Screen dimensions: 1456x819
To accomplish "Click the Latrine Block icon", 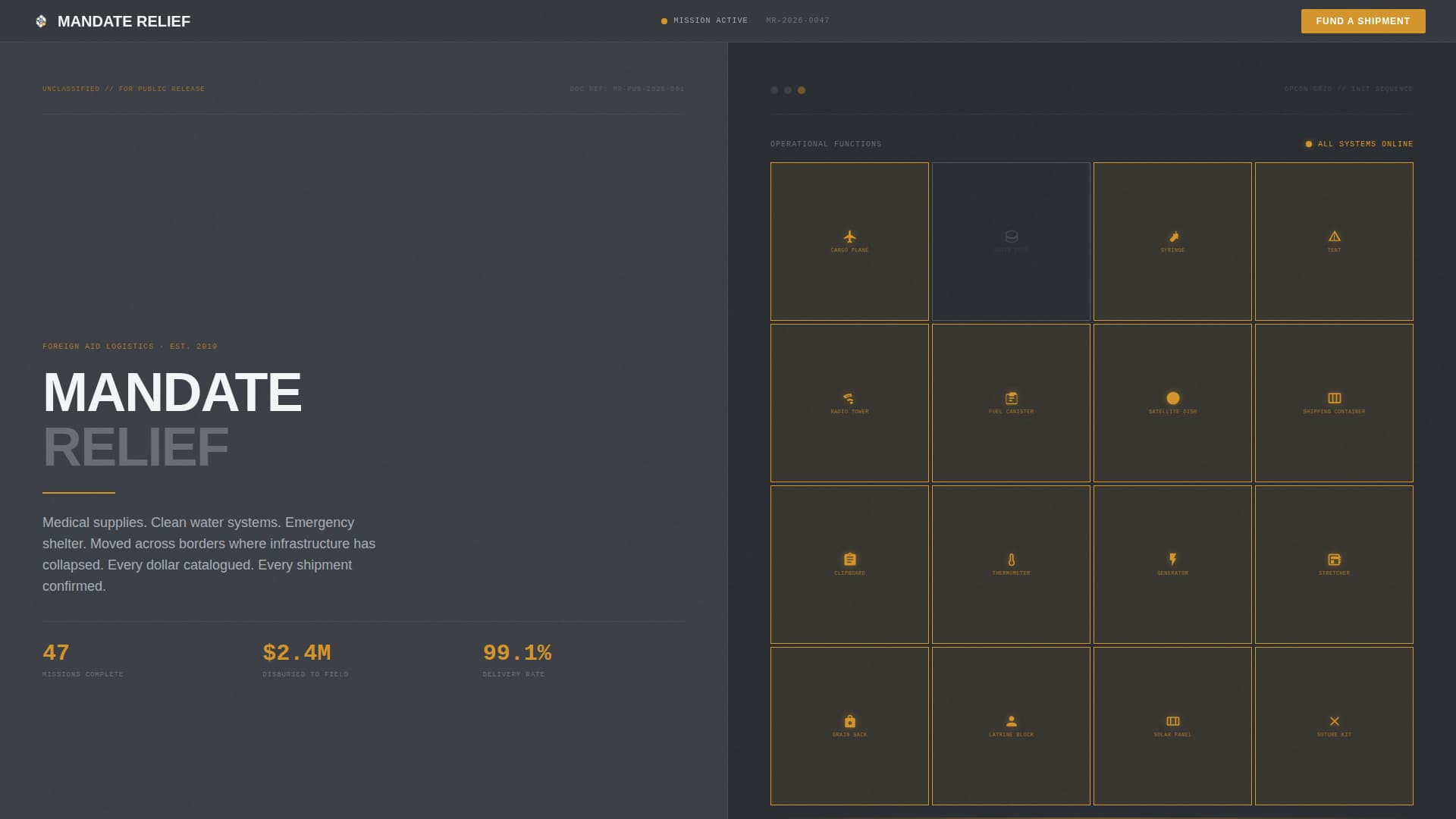I will point(1011,721).
